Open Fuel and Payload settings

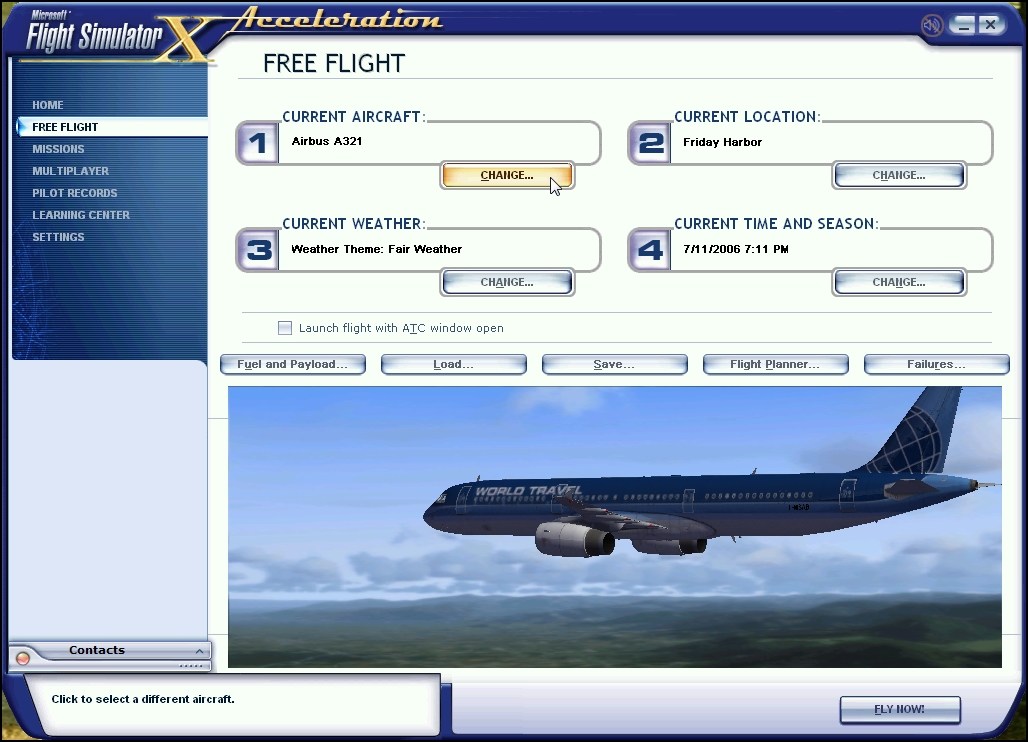[292, 365]
